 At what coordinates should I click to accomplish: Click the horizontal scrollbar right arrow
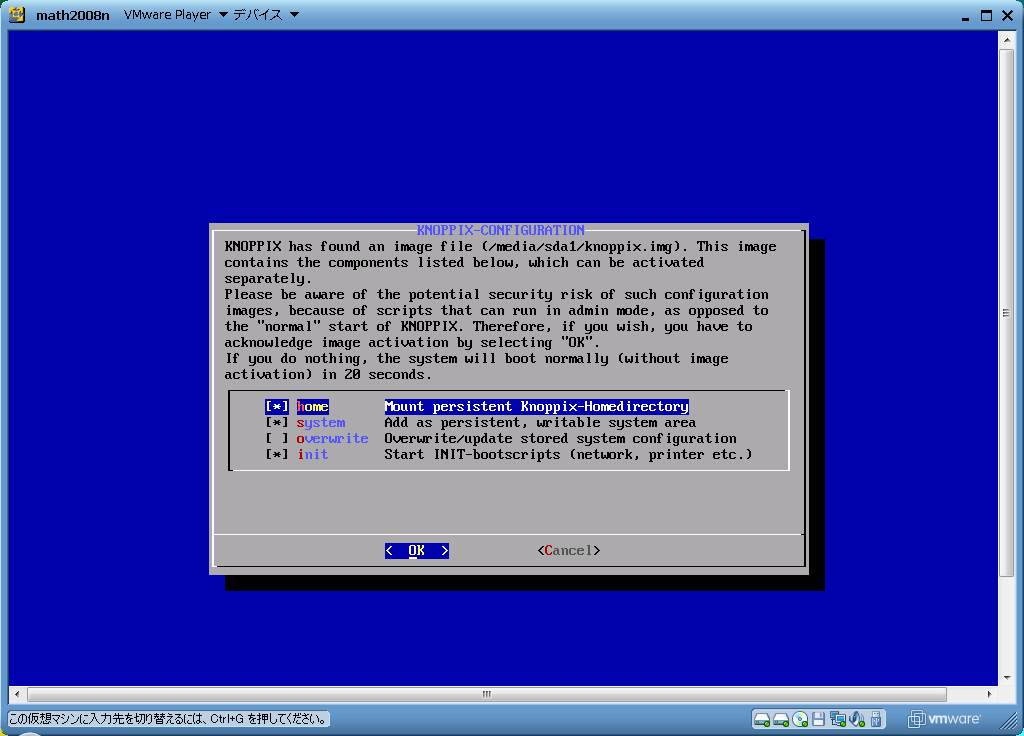tap(989, 694)
